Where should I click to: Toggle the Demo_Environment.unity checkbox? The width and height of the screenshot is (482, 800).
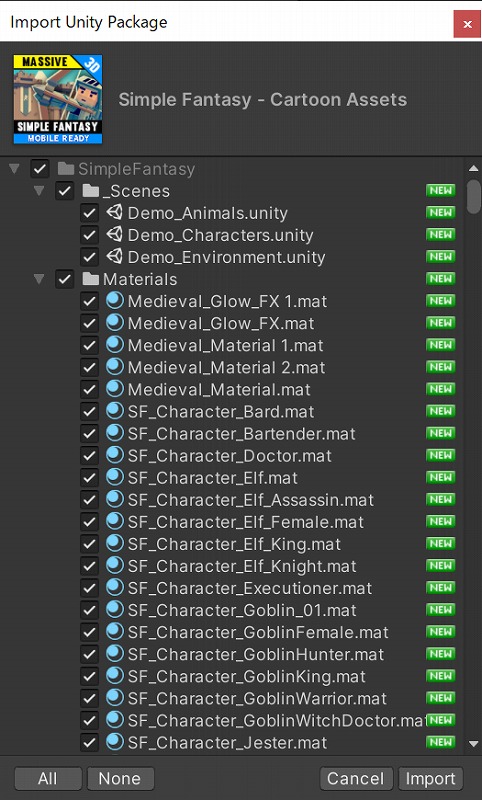click(x=89, y=257)
